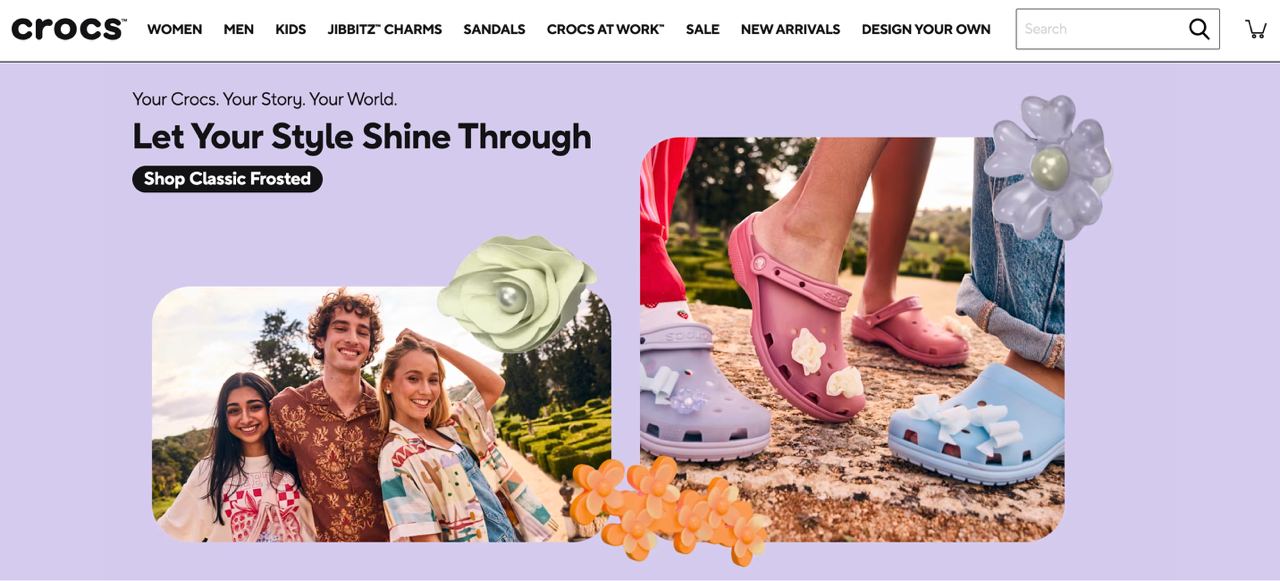Open the Women menu
Viewport: 1280px width, 581px height.
[x=175, y=29]
